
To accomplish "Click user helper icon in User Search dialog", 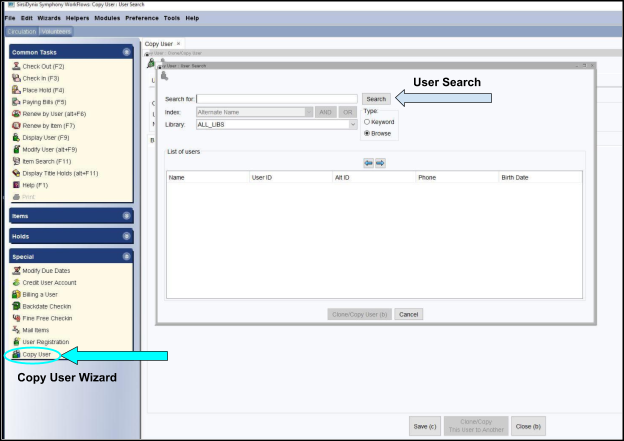I will pyautogui.click(x=164, y=76).
